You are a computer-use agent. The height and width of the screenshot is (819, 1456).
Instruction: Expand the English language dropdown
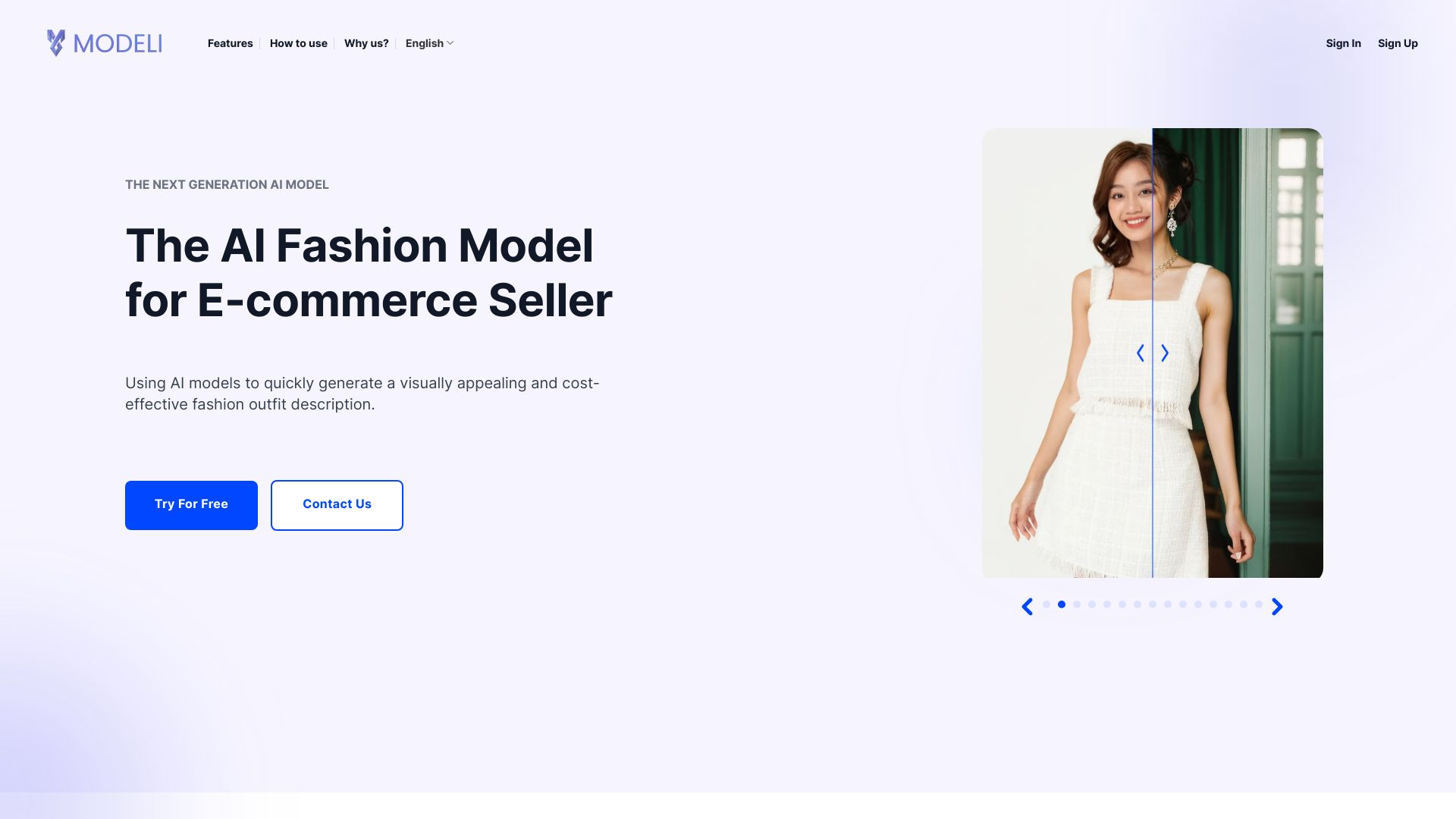[x=429, y=43]
